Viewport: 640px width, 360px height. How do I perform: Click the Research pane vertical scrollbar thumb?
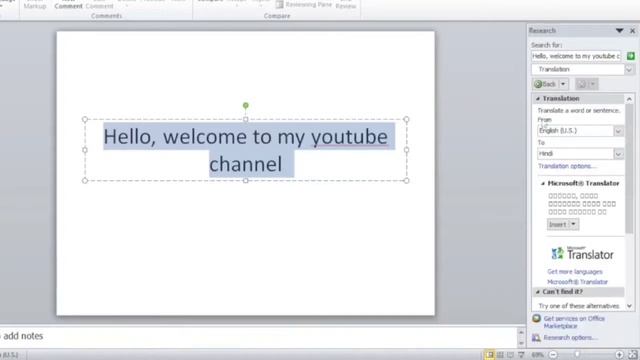tap(629, 169)
